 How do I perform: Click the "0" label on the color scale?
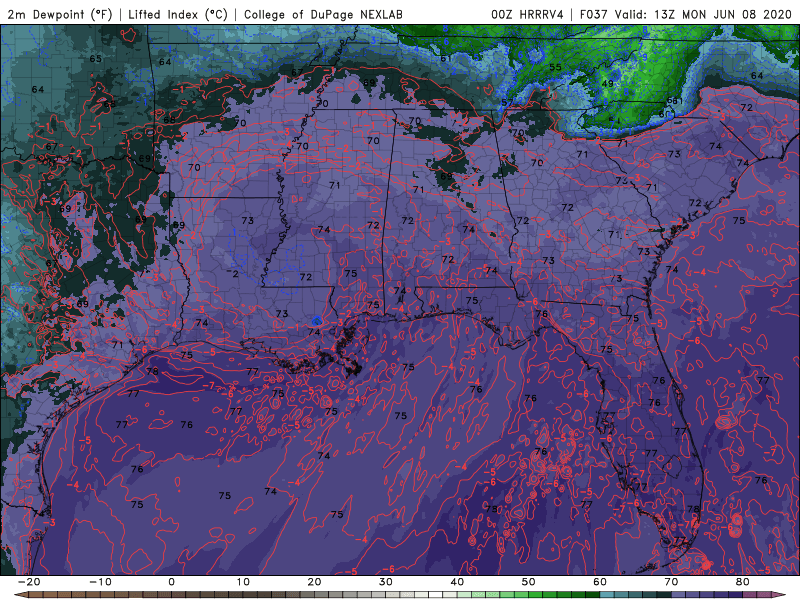[171, 582]
